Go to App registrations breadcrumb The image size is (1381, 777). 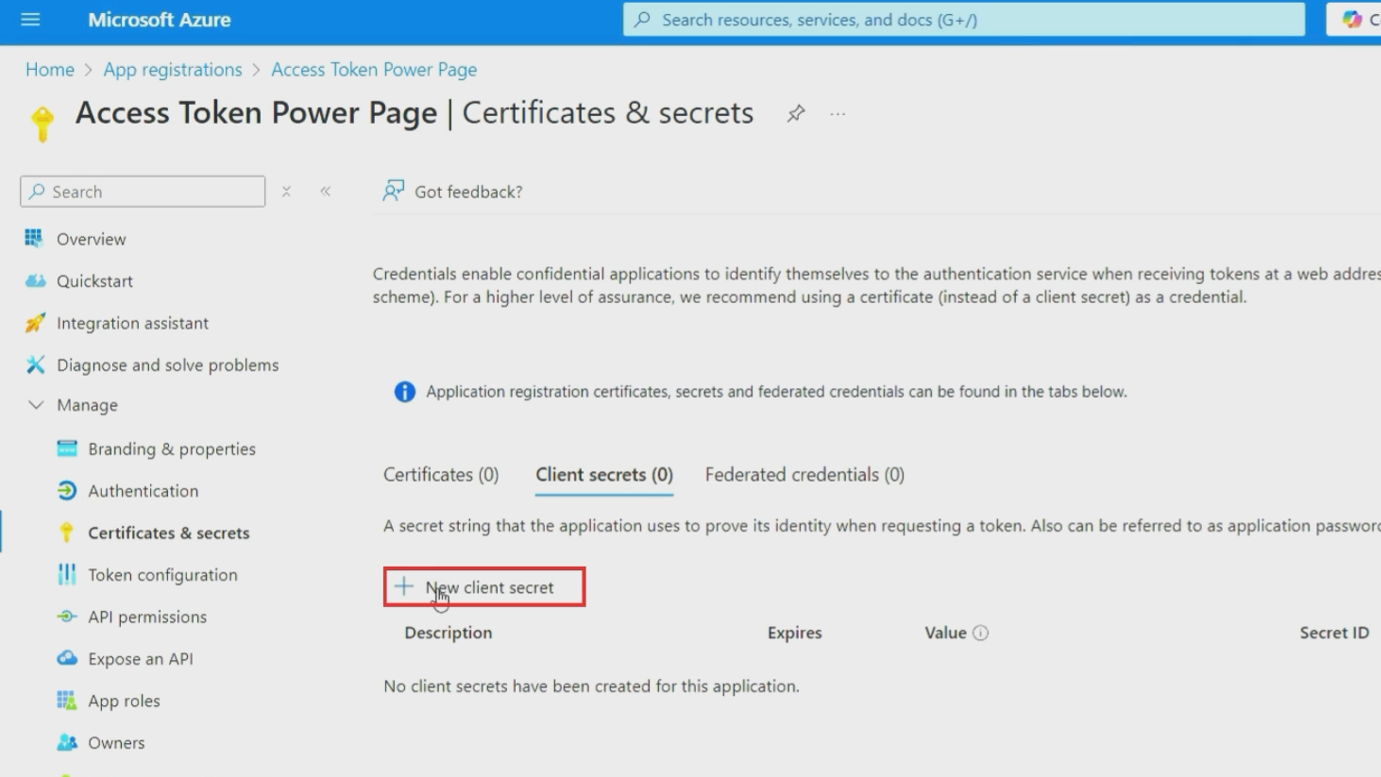click(x=173, y=70)
